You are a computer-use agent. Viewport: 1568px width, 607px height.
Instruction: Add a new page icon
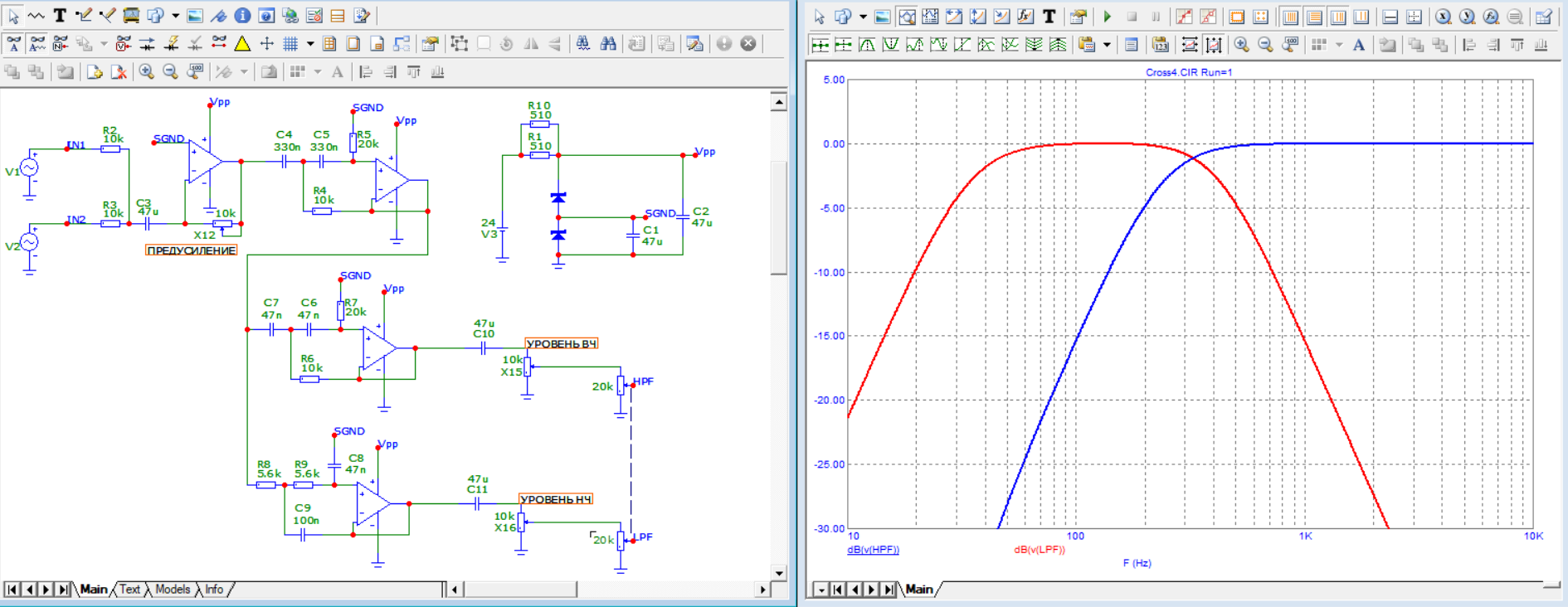coord(95,72)
